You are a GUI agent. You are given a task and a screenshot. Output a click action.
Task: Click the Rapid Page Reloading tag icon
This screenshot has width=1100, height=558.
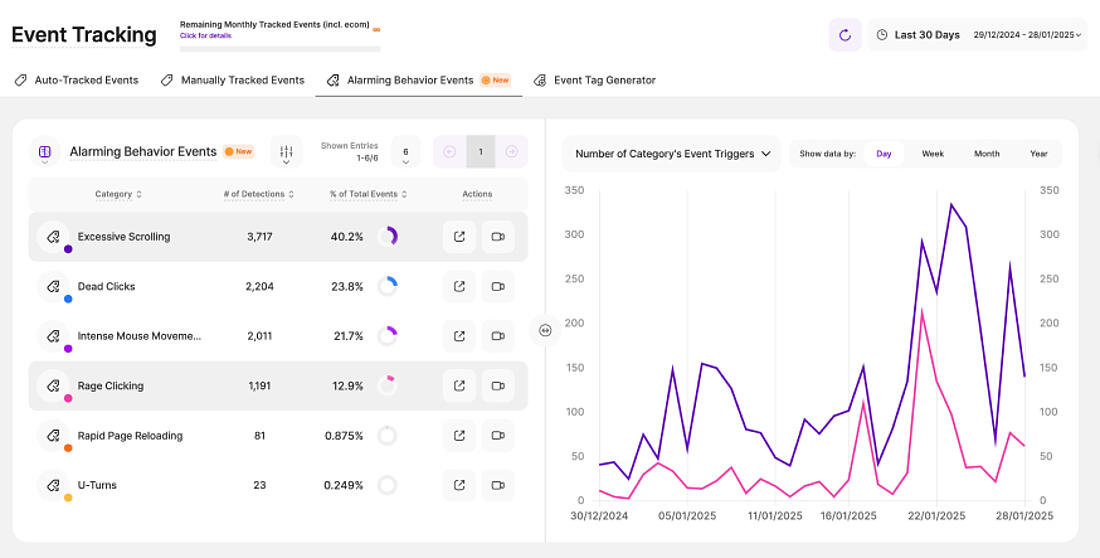[53, 435]
